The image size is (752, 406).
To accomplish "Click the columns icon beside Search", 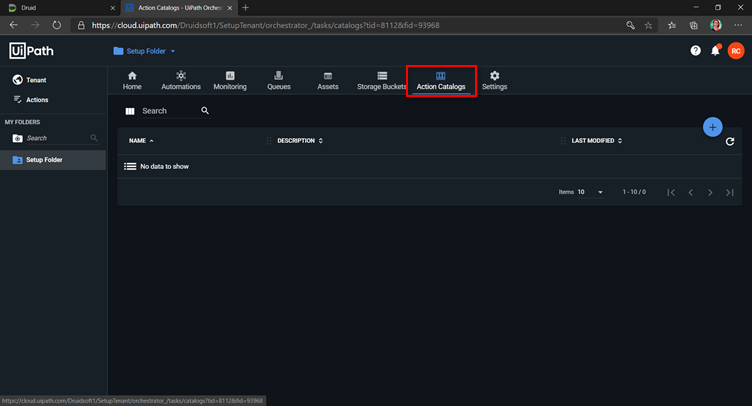I will click(130, 111).
